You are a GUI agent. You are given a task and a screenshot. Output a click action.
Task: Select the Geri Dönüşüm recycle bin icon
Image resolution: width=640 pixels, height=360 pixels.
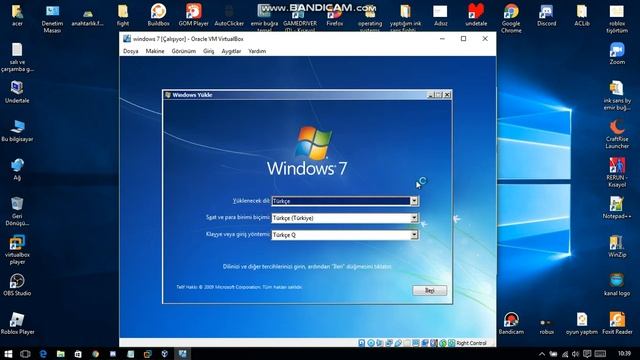pyautogui.click(x=17, y=211)
